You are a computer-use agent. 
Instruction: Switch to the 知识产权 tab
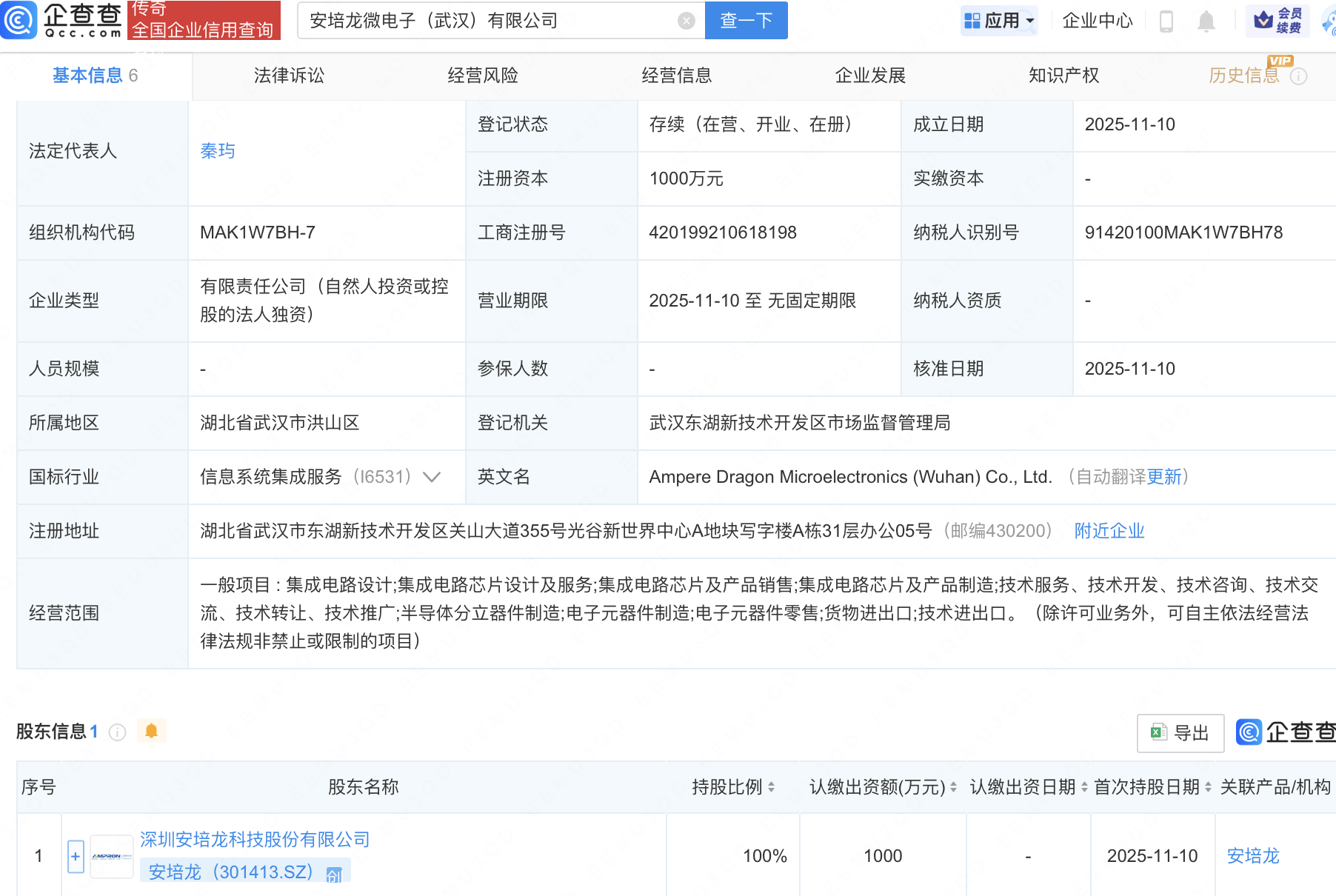pos(1063,76)
